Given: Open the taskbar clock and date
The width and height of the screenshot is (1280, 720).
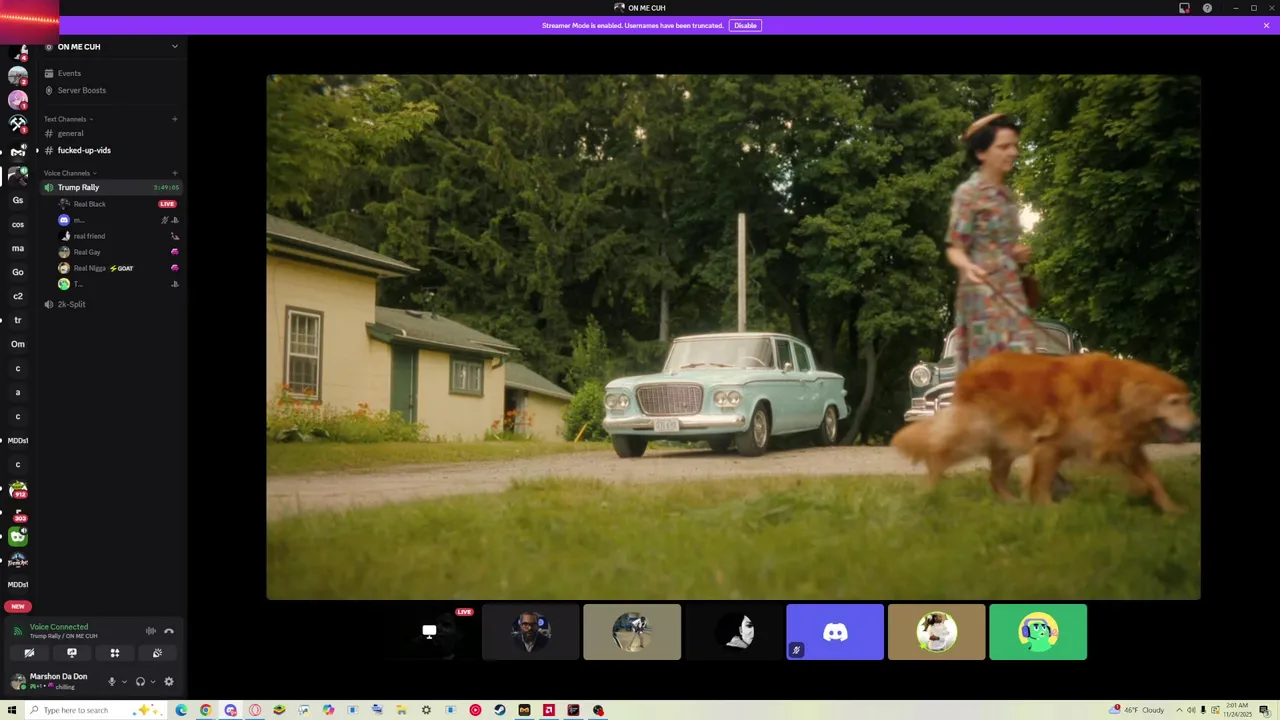Looking at the screenshot, I should 1238,710.
